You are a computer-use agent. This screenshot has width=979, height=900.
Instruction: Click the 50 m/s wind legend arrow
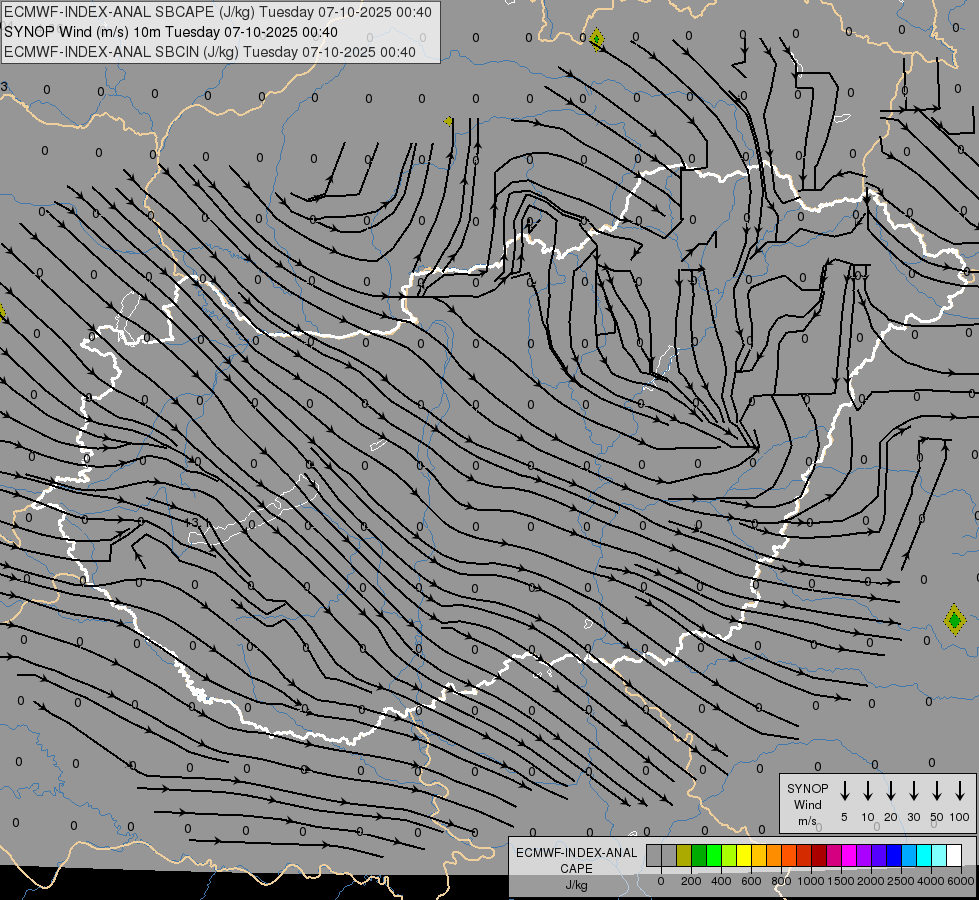(x=937, y=791)
